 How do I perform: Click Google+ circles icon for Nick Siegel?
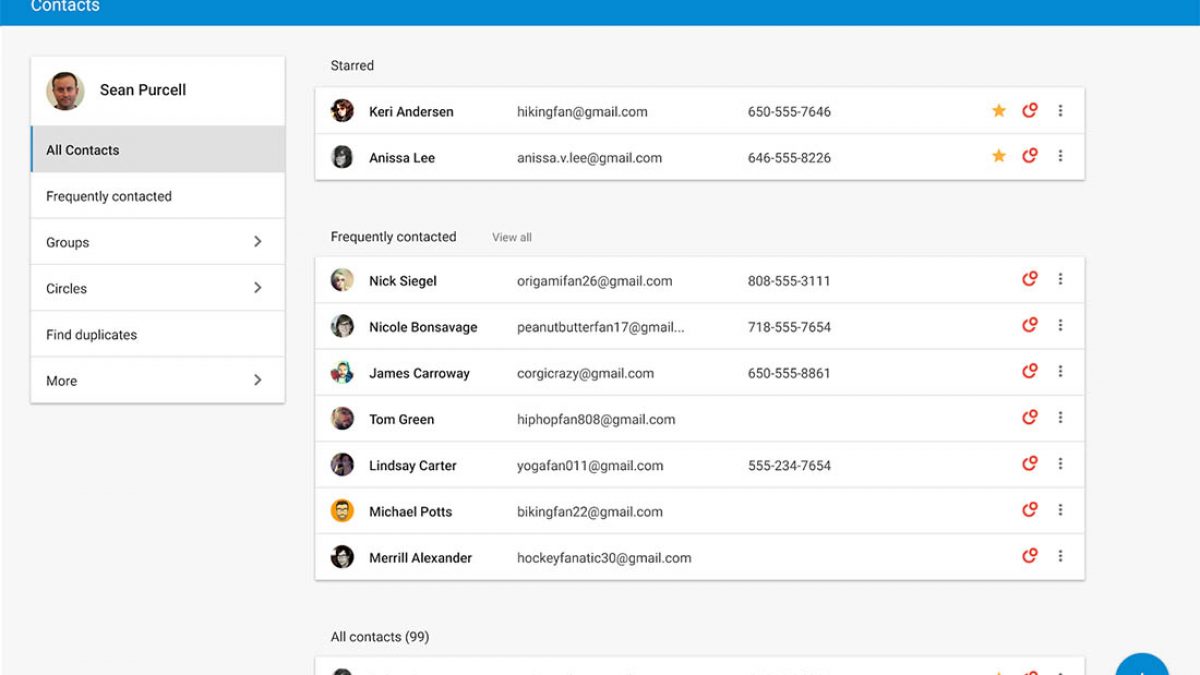point(1029,280)
